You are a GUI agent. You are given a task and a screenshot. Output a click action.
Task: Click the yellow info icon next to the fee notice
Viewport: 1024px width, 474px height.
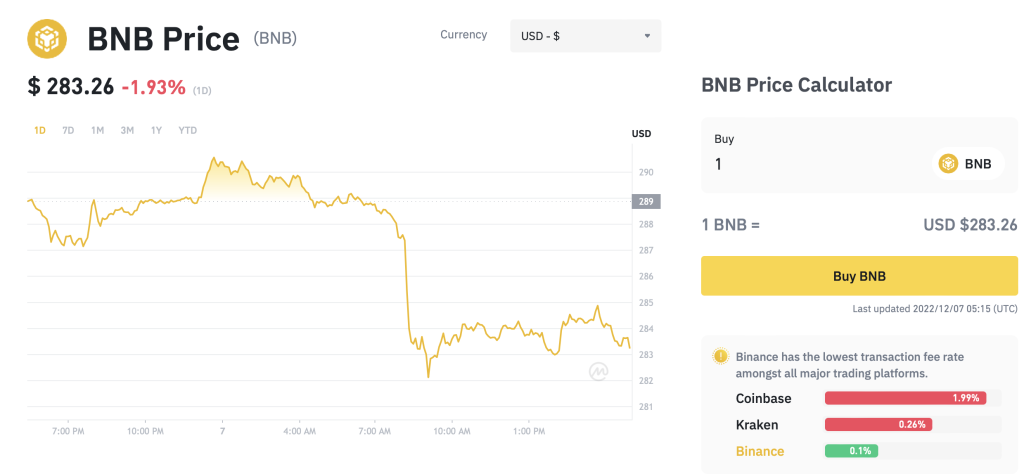(720, 356)
